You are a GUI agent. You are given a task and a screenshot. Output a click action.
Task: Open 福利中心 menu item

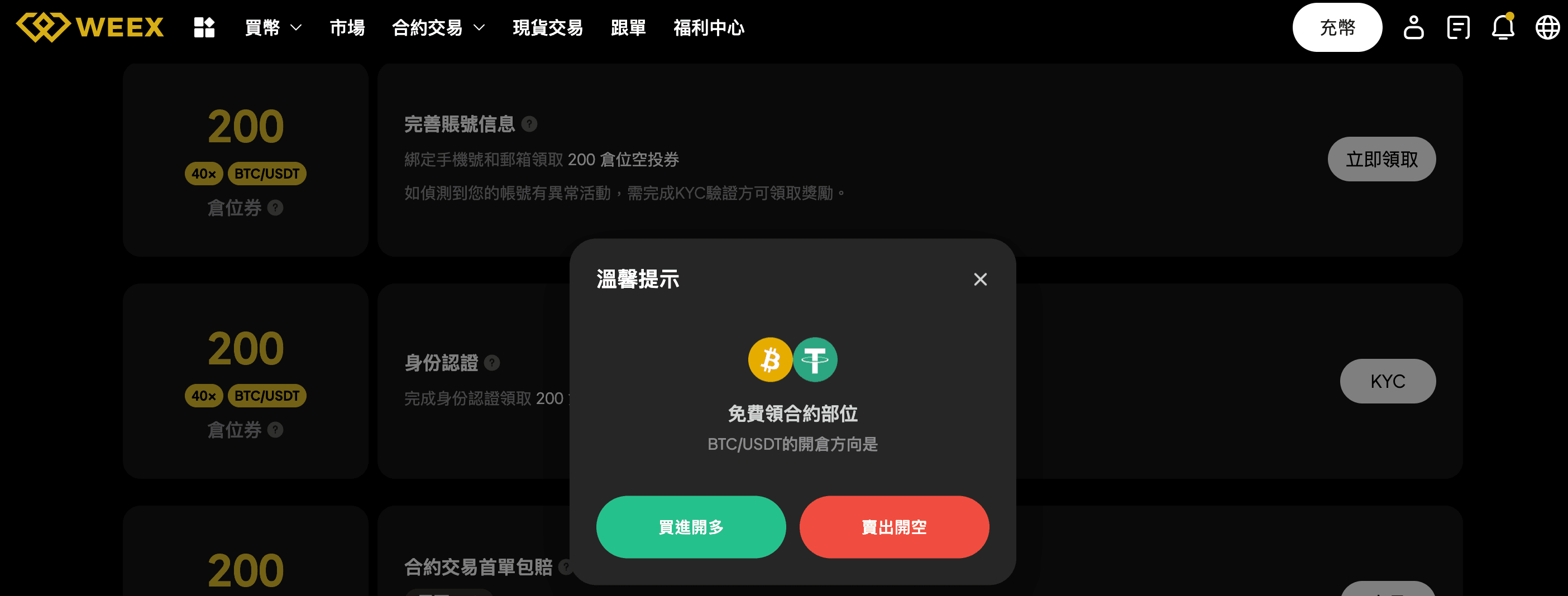(709, 27)
